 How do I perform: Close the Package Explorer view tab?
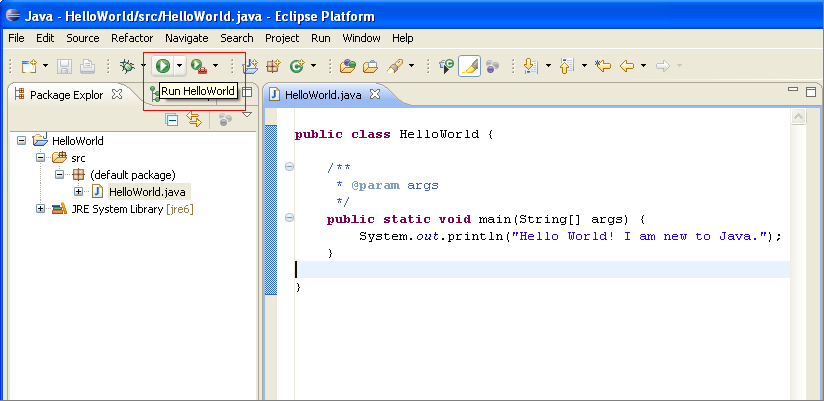tap(117, 94)
